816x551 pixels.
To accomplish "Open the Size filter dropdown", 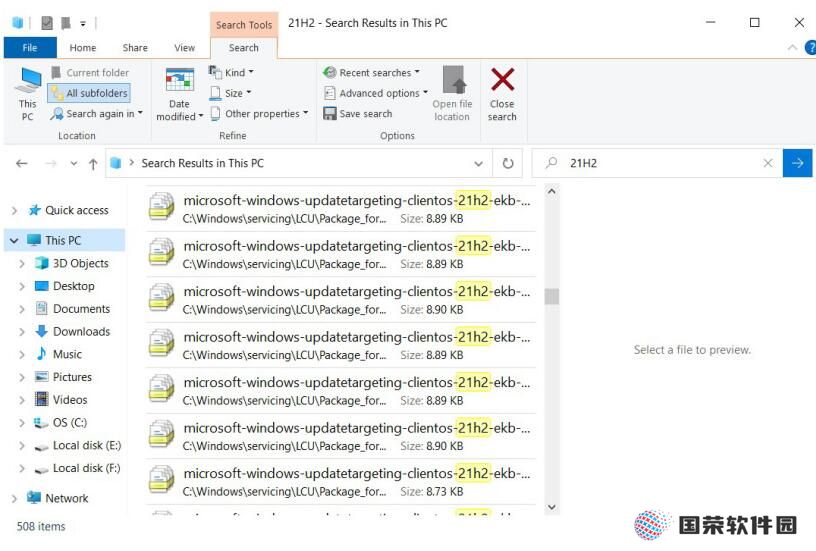I will [x=230, y=93].
